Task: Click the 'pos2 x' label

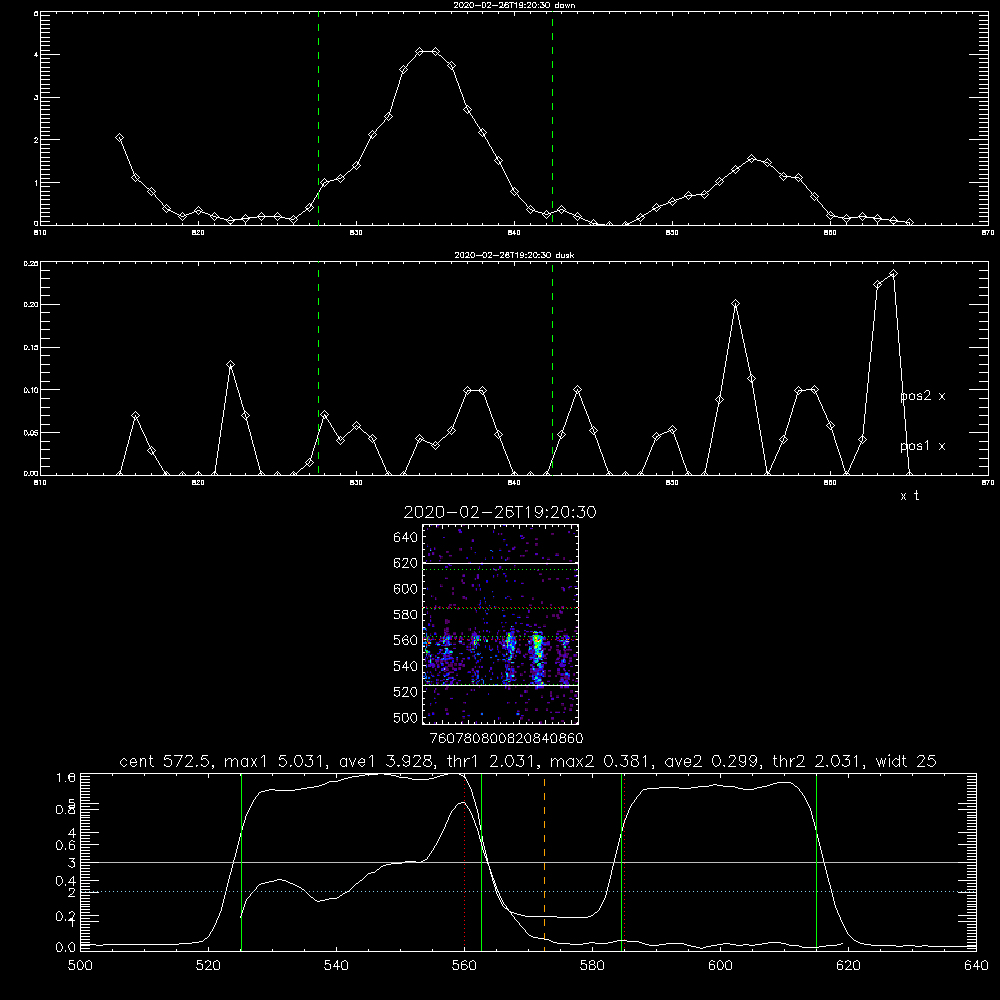Action: [x=923, y=396]
